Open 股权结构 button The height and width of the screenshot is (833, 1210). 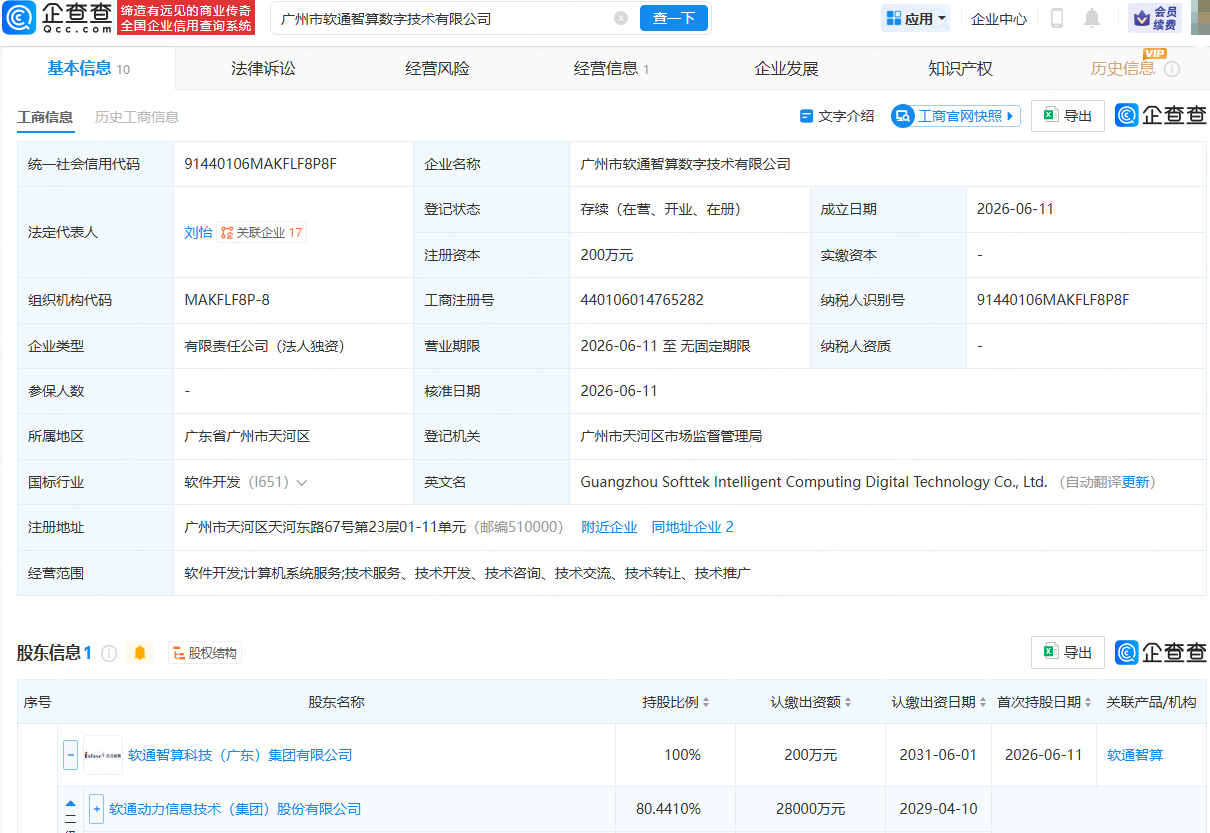pos(205,653)
